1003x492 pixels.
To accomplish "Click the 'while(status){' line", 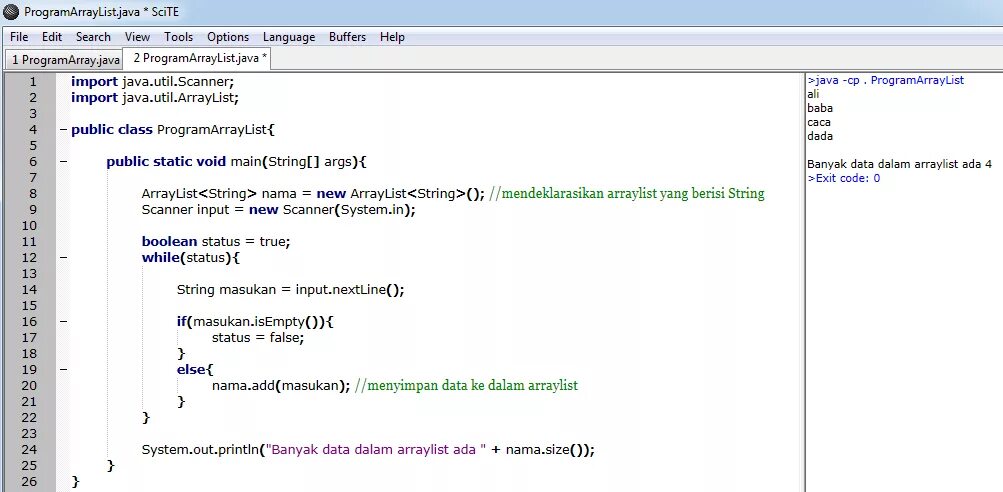I will (191, 258).
